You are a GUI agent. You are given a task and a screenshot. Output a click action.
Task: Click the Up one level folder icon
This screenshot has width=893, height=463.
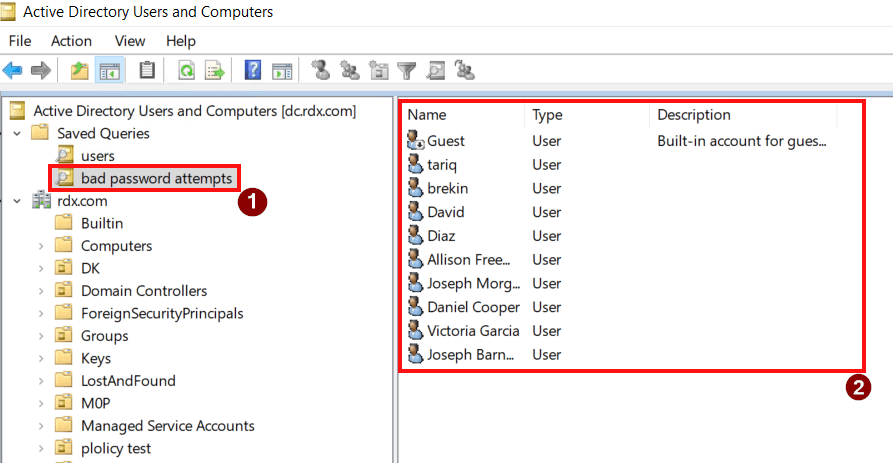click(x=79, y=71)
